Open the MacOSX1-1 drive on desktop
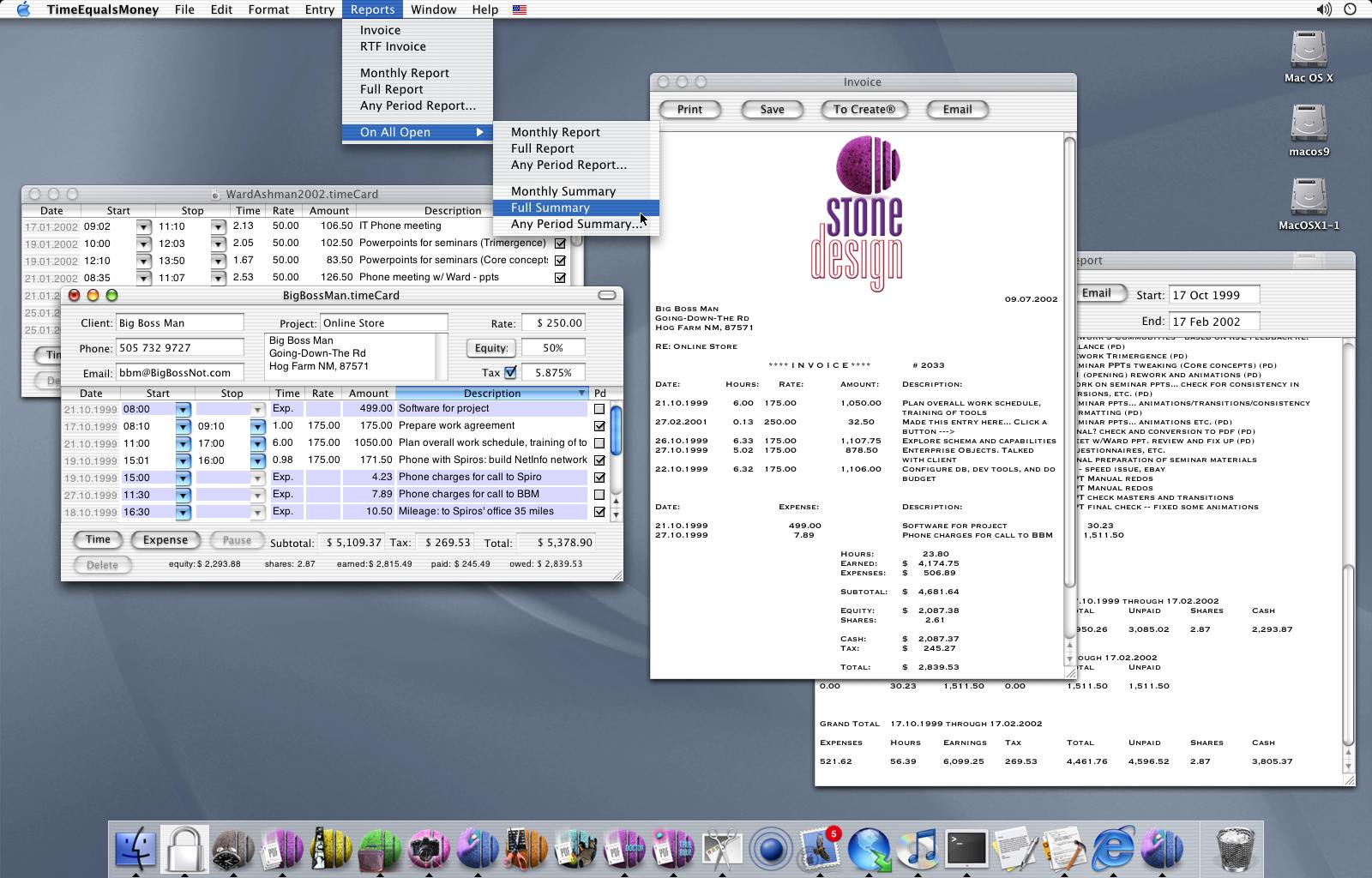Viewport: 1372px width, 878px height. tap(1309, 204)
